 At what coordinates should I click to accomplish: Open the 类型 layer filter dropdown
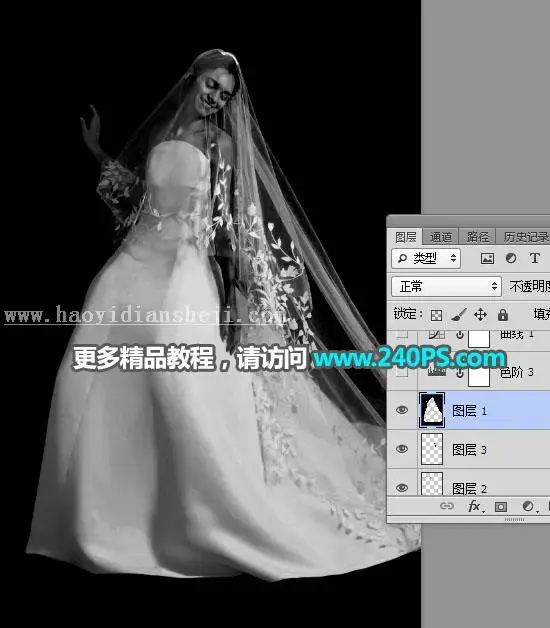426,258
